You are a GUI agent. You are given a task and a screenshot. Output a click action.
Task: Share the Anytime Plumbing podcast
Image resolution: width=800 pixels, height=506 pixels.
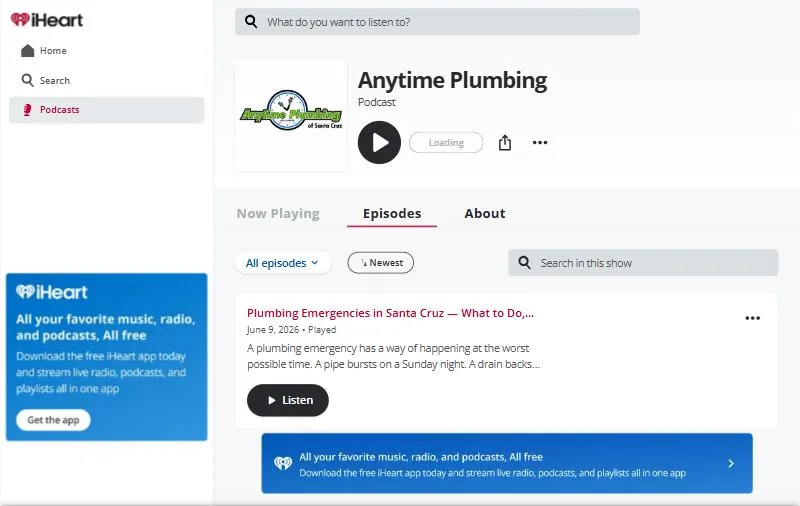(x=505, y=142)
